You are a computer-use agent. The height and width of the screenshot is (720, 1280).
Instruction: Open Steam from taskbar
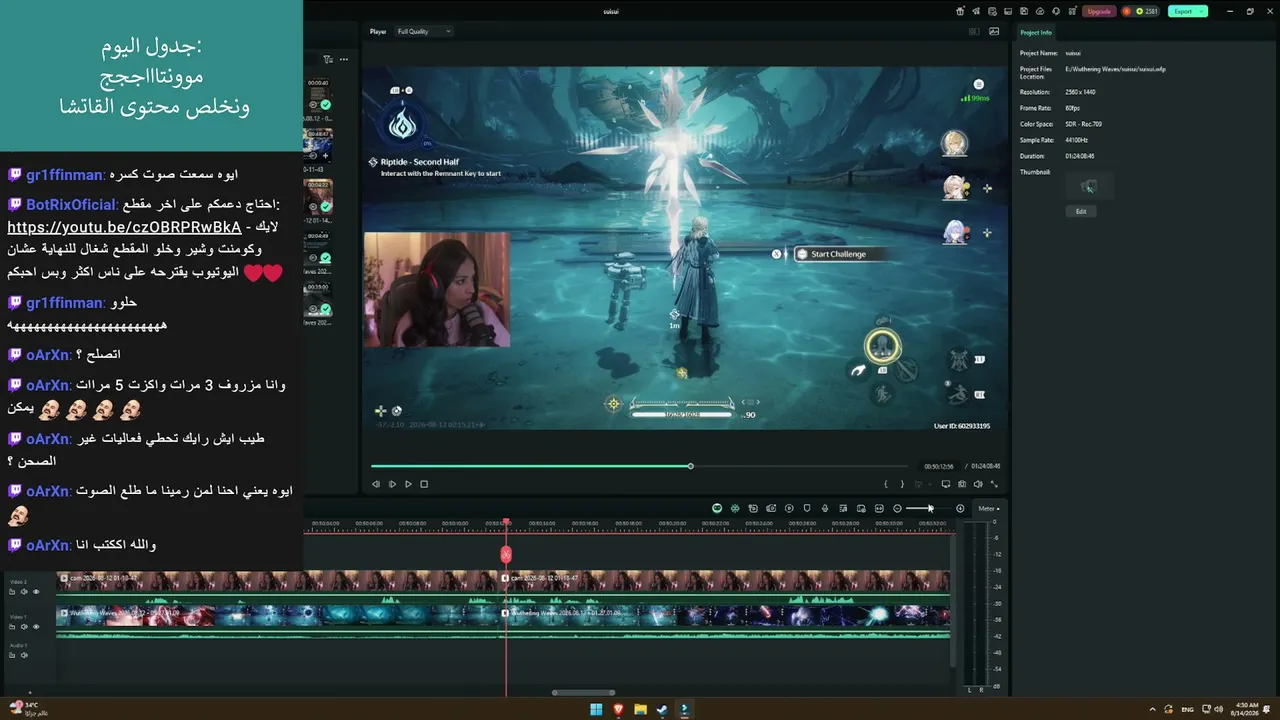point(662,710)
